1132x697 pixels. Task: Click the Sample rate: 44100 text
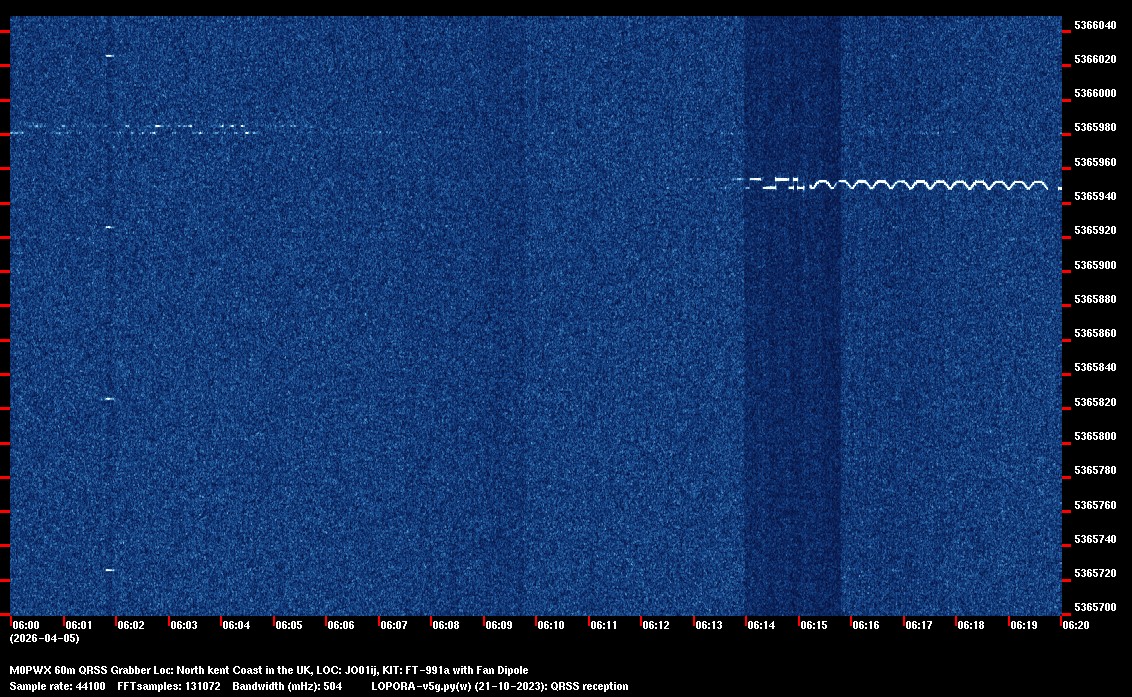tap(57, 686)
